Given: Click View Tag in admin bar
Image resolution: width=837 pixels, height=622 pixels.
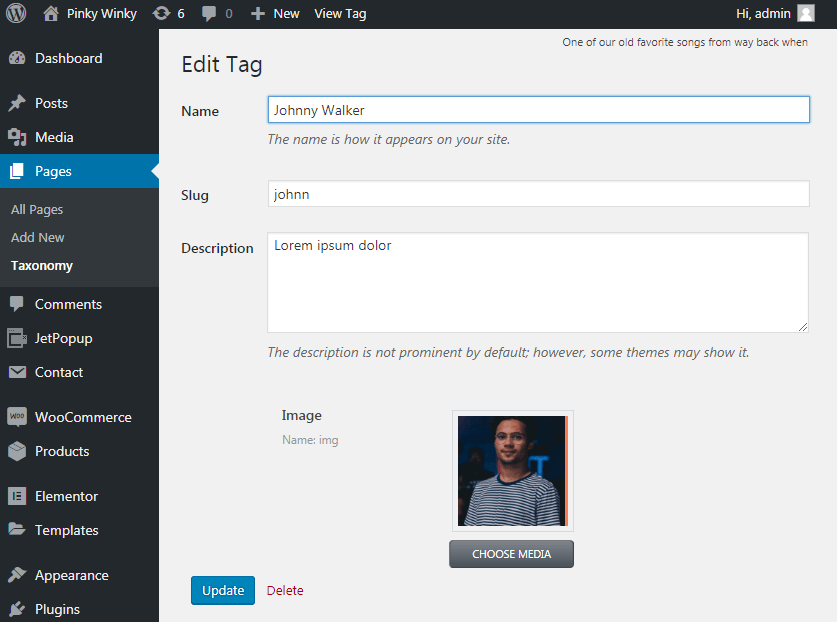Looking at the screenshot, I should pos(340,14).
